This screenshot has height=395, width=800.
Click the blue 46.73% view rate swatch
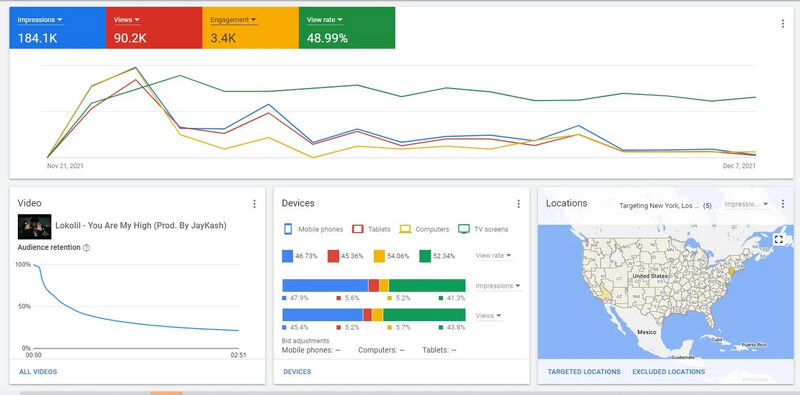(288, 256)
